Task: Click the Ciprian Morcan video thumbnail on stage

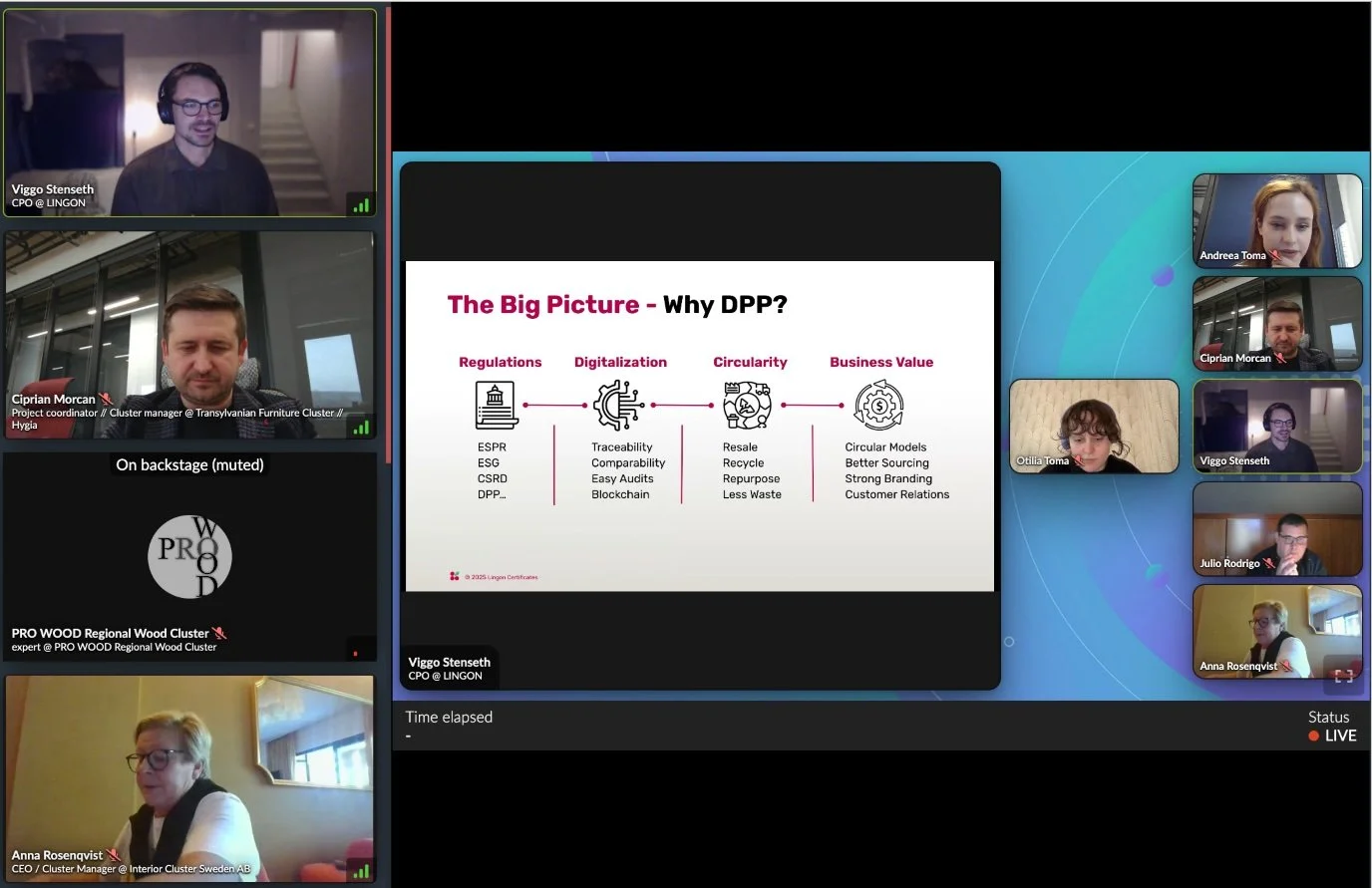Action: [1277, 323]
